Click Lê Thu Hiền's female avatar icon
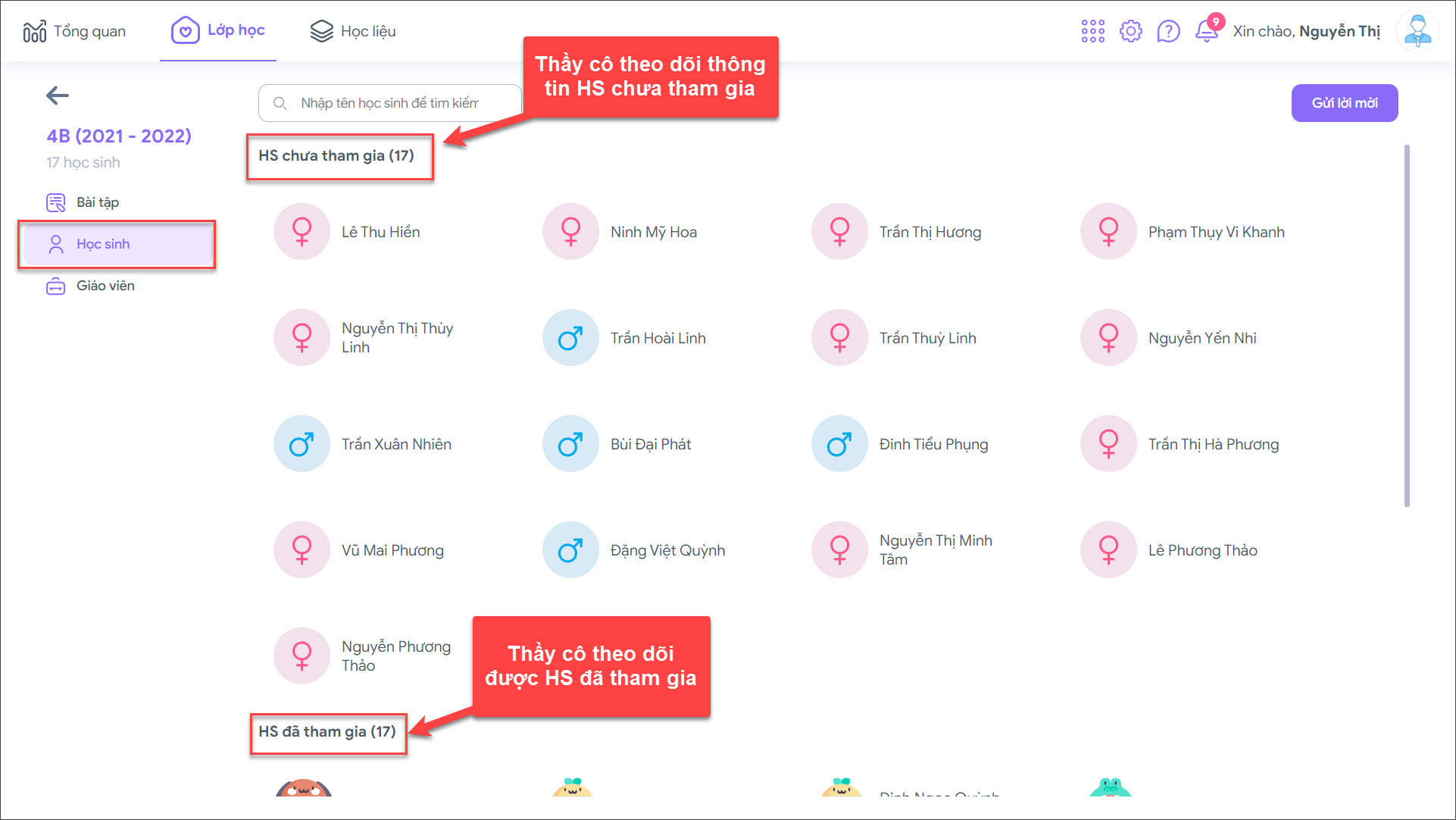The width and height of the screenshot is (1456, 820). 302,232
